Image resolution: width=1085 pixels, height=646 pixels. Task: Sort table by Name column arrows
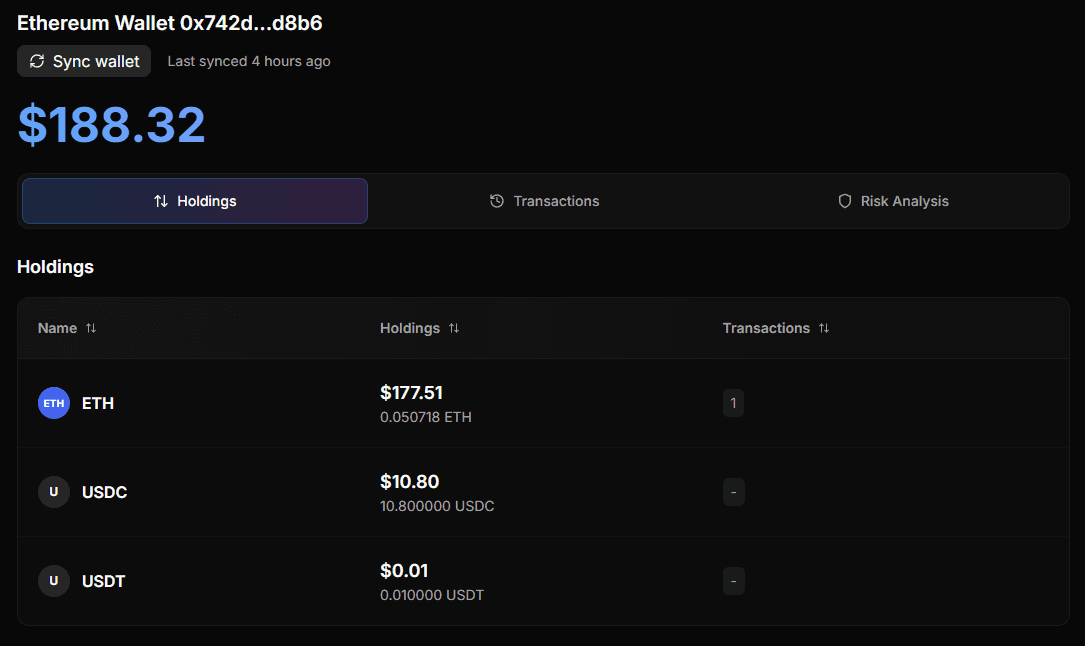[91, 328]
